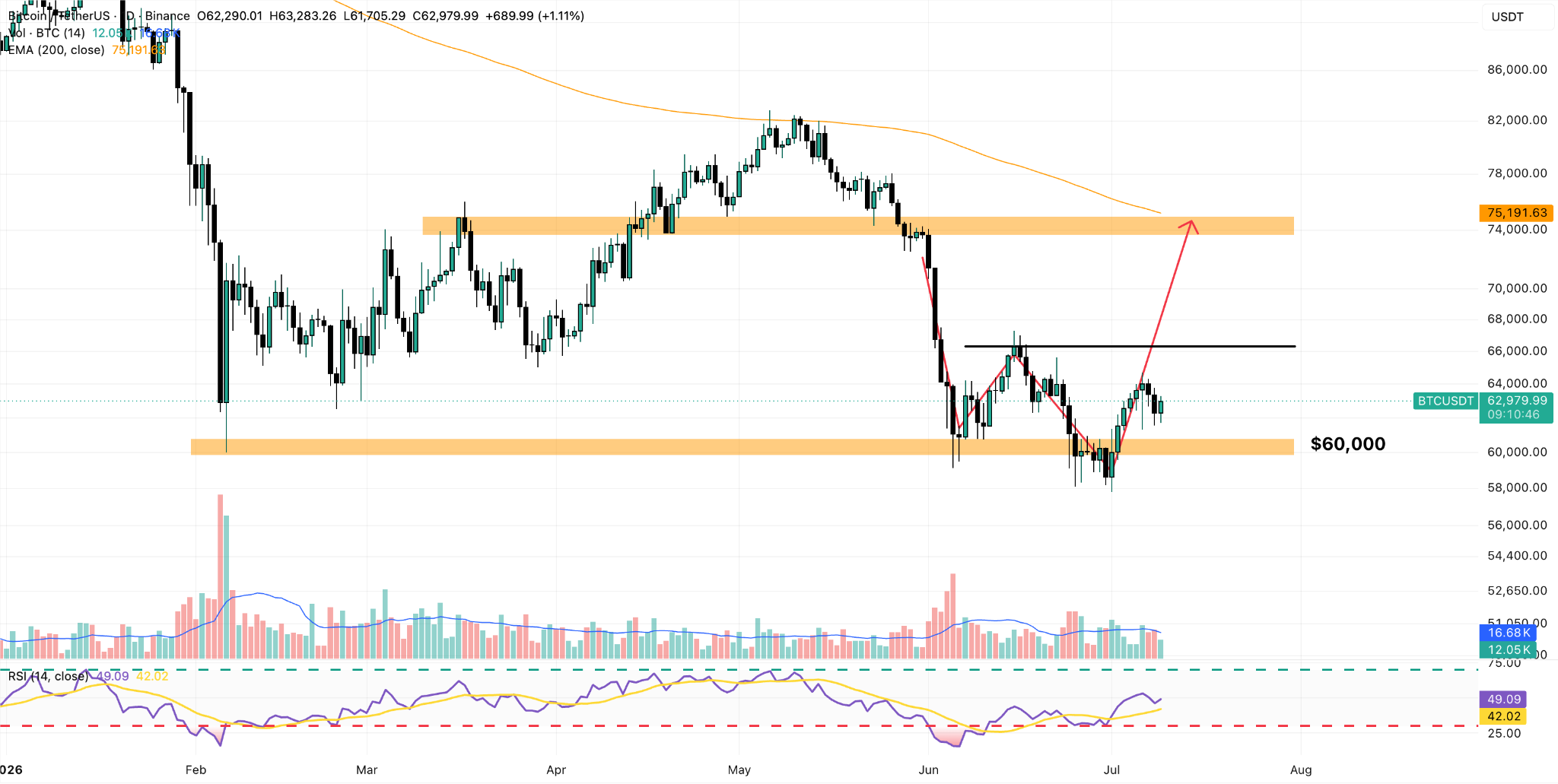Click the Jun label on time axis
The width and height of the screenshot is (1558, 784).
pos(928,770)
